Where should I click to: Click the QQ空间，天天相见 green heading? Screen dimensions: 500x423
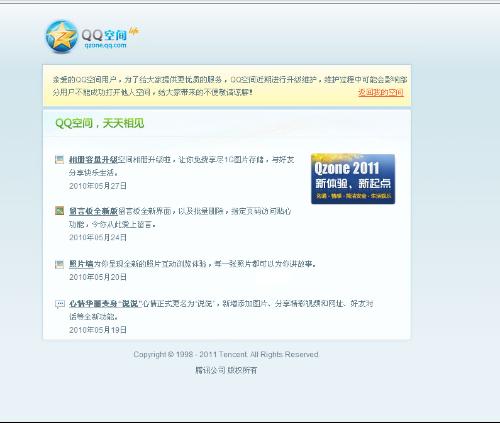[100, 123]
